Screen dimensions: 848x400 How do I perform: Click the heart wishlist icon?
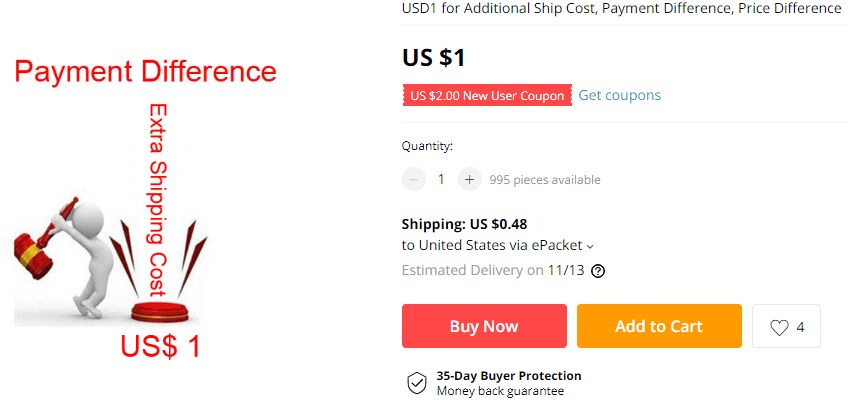(779, 327)
